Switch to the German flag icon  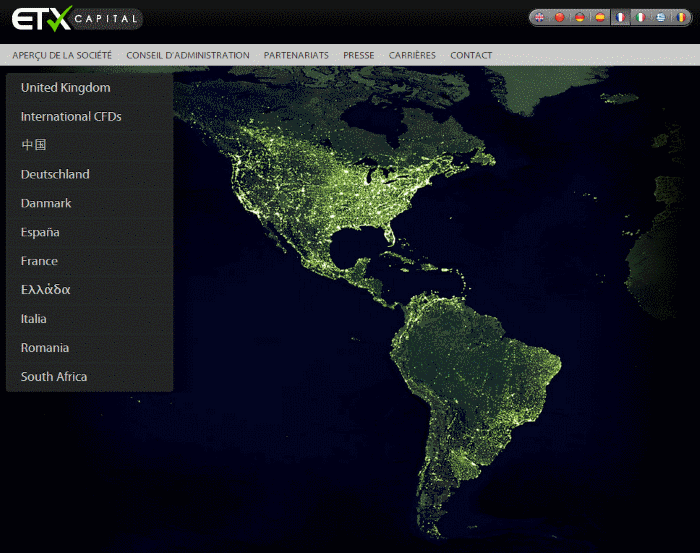coord(579,17)
